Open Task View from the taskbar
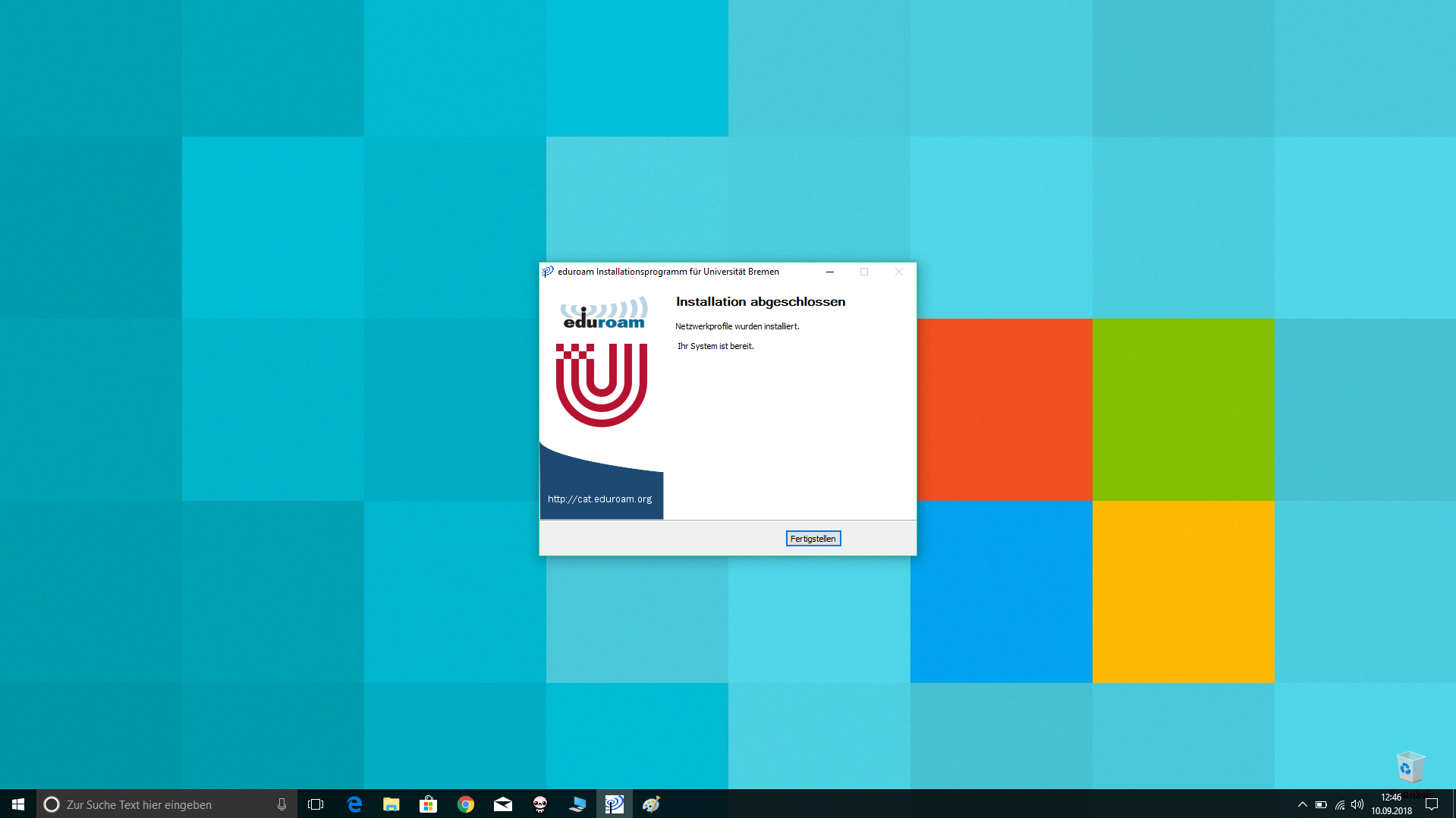 (316, 804)
